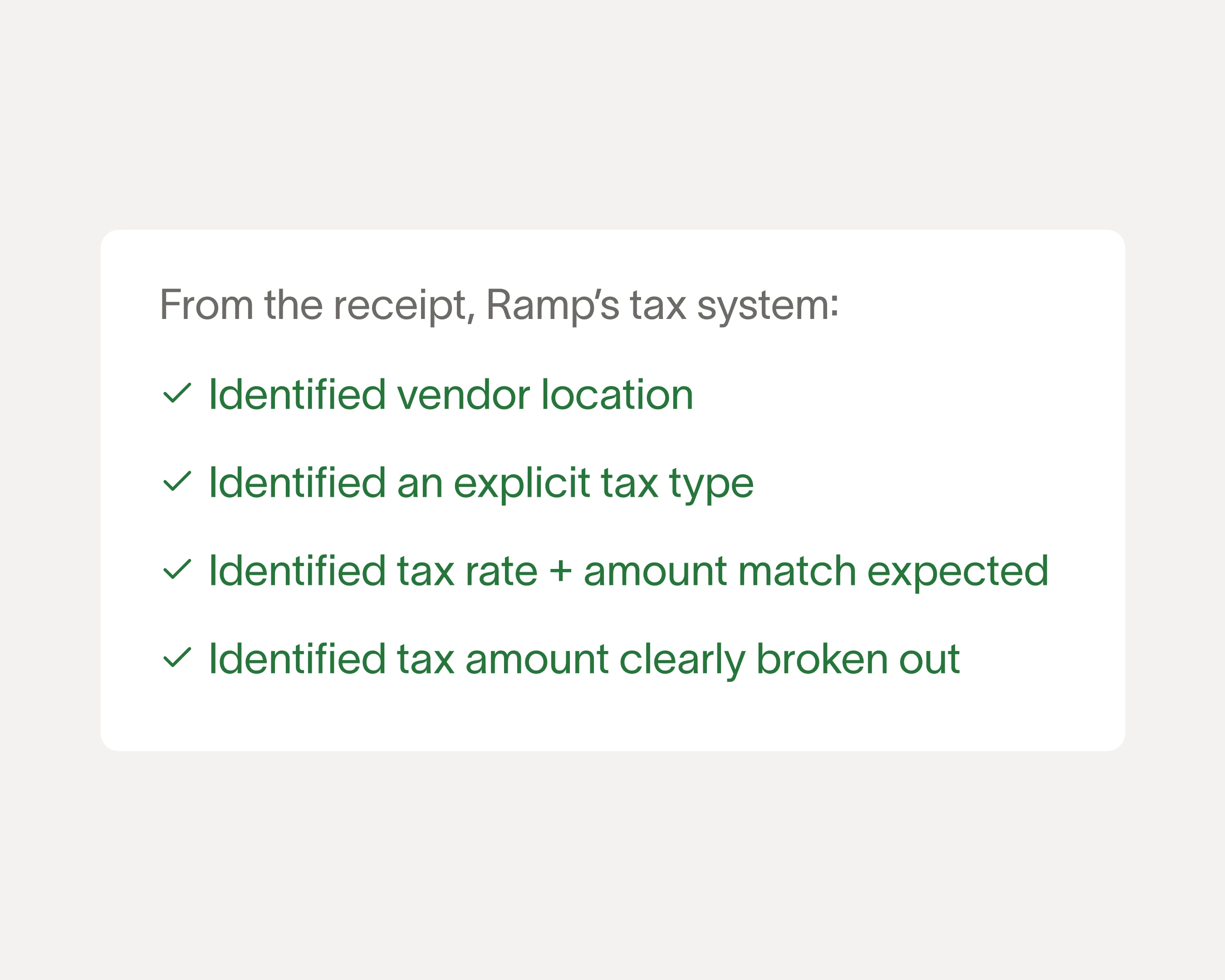Screen dimensions: 1225x980
Task: Click the word "match" in the third item
Action: (797, 571)
